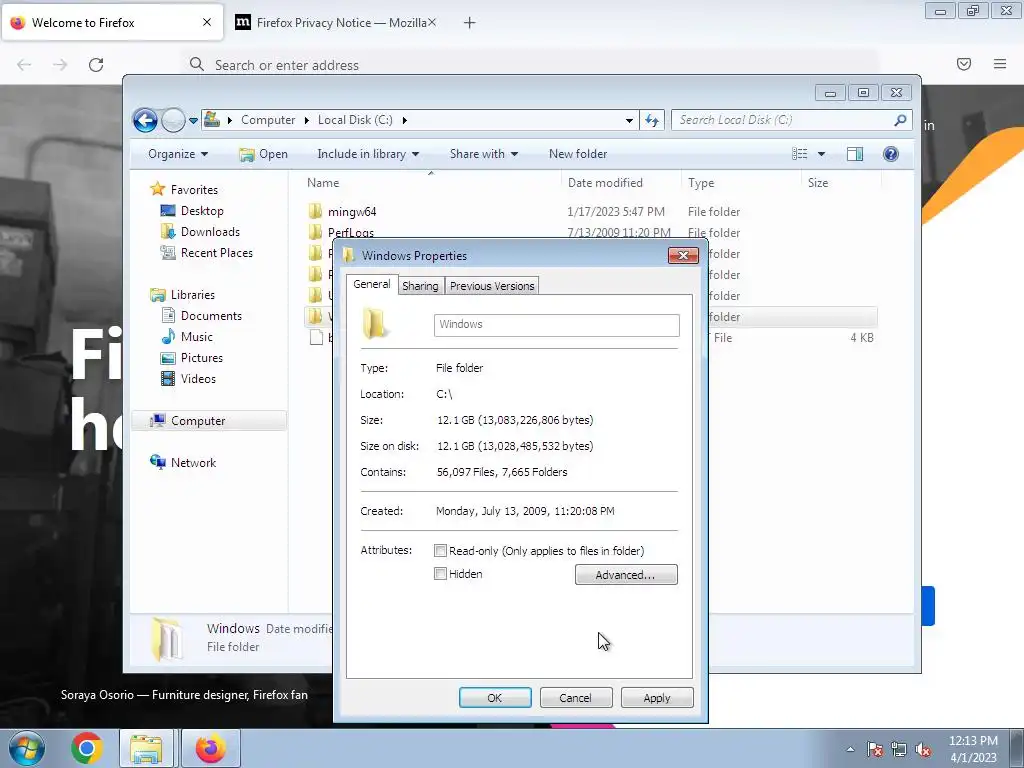1024x768 pixels.
Task: Click OK in the Windows Properties dialog
Action: [495, 697]
